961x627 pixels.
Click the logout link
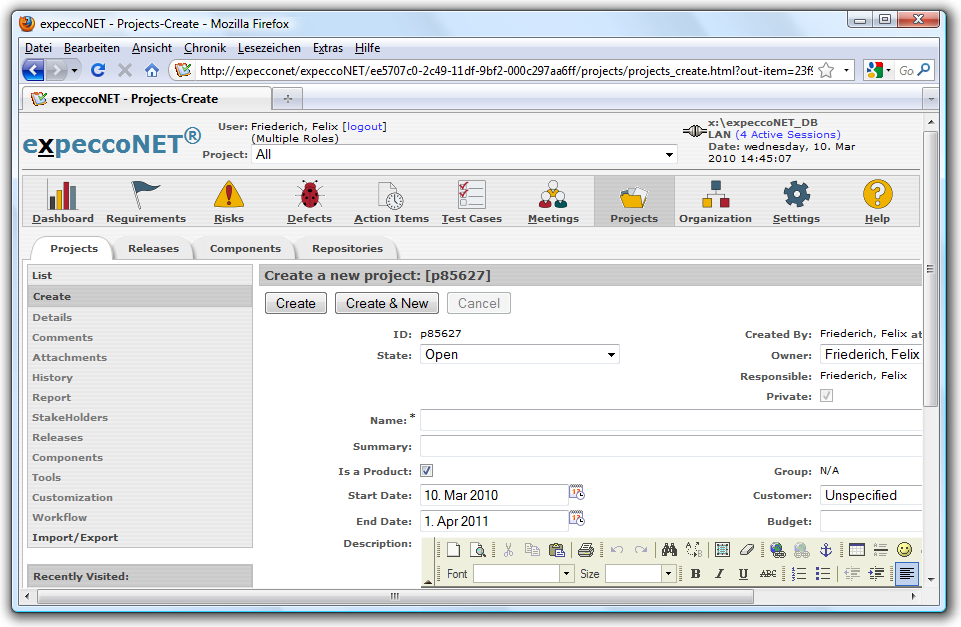[364, 127]
